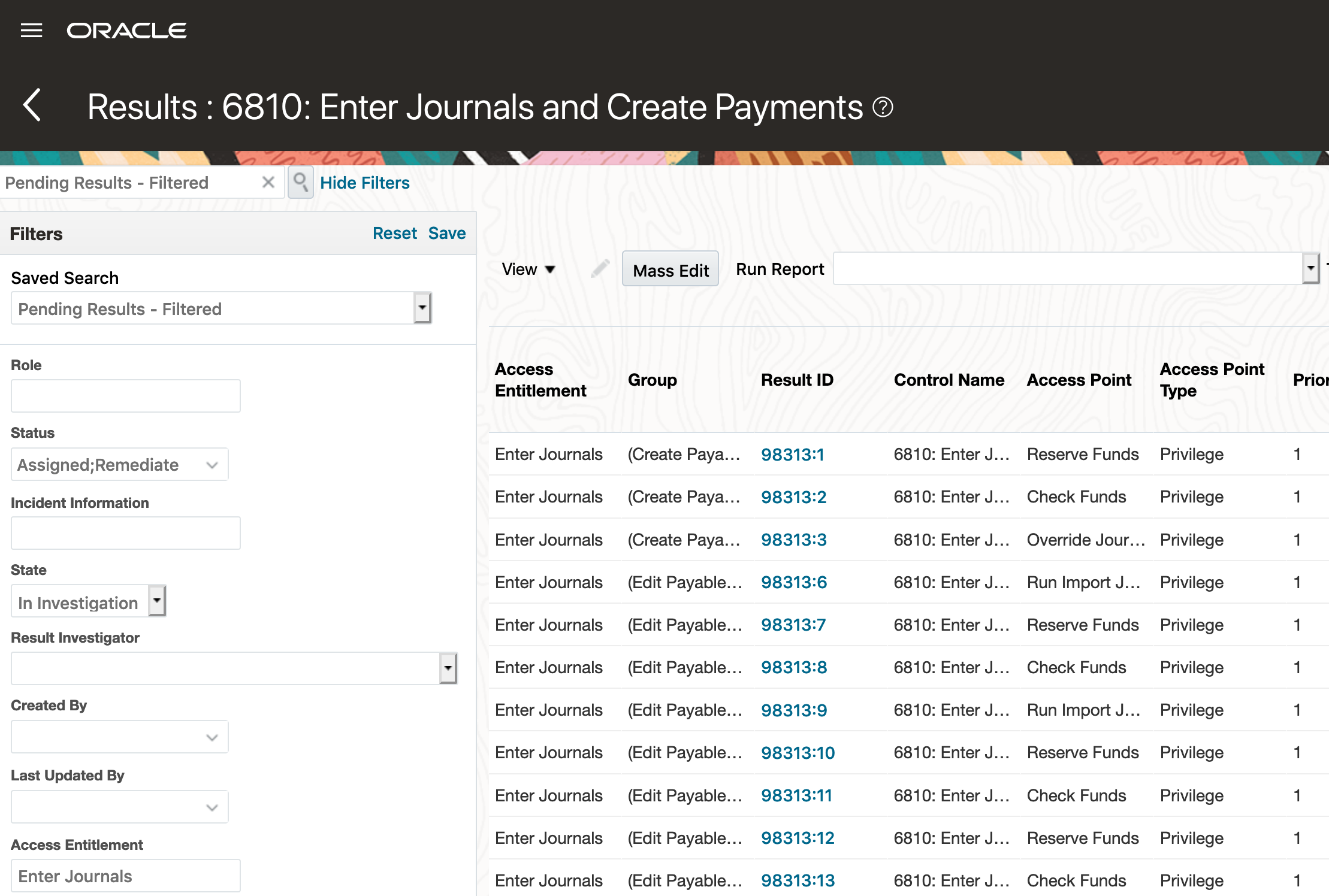Click the Hide Filters link
Viewport: 1329px width, 896px height.
point(364,183)
